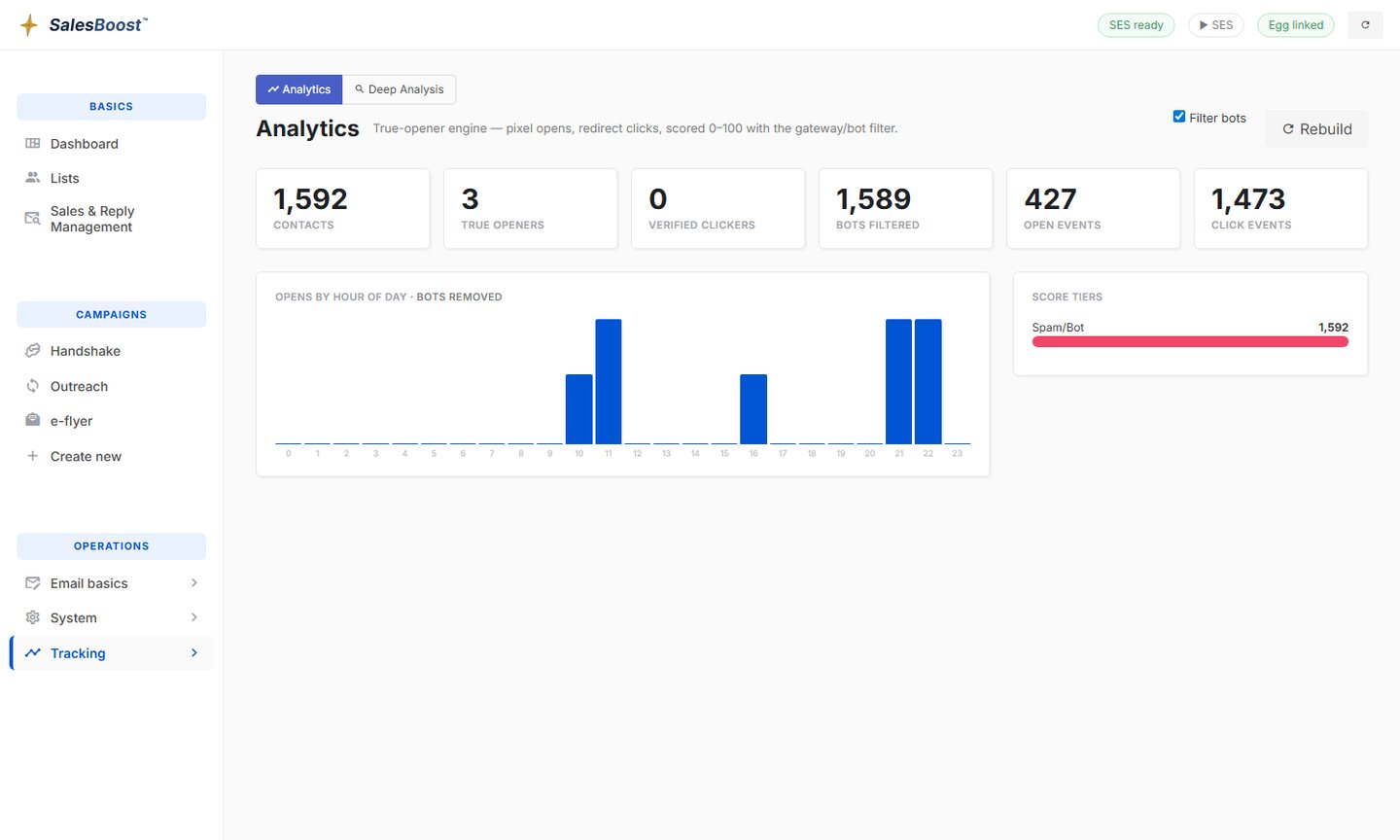
Task: Click the Email basics envelope icon
Action: tap(32, 583)
